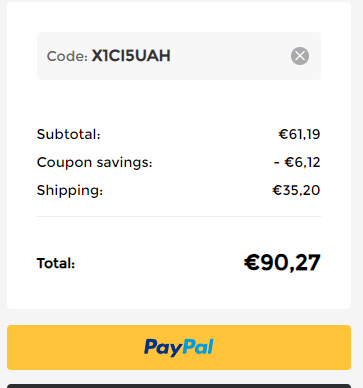Select the subtotal amount €61,19
This screenshot has width=363, height=388.
coord(299,134)
